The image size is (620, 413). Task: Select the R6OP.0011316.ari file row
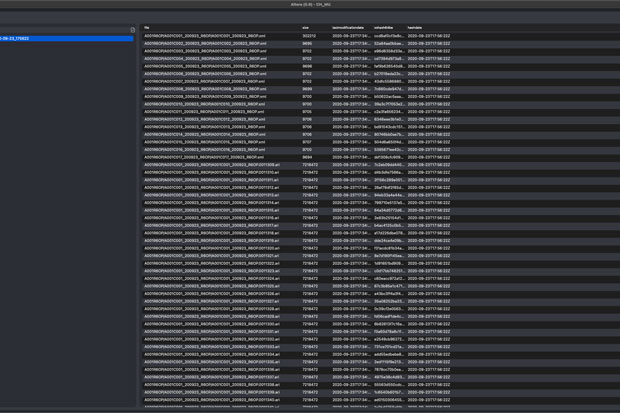point(381,218)
